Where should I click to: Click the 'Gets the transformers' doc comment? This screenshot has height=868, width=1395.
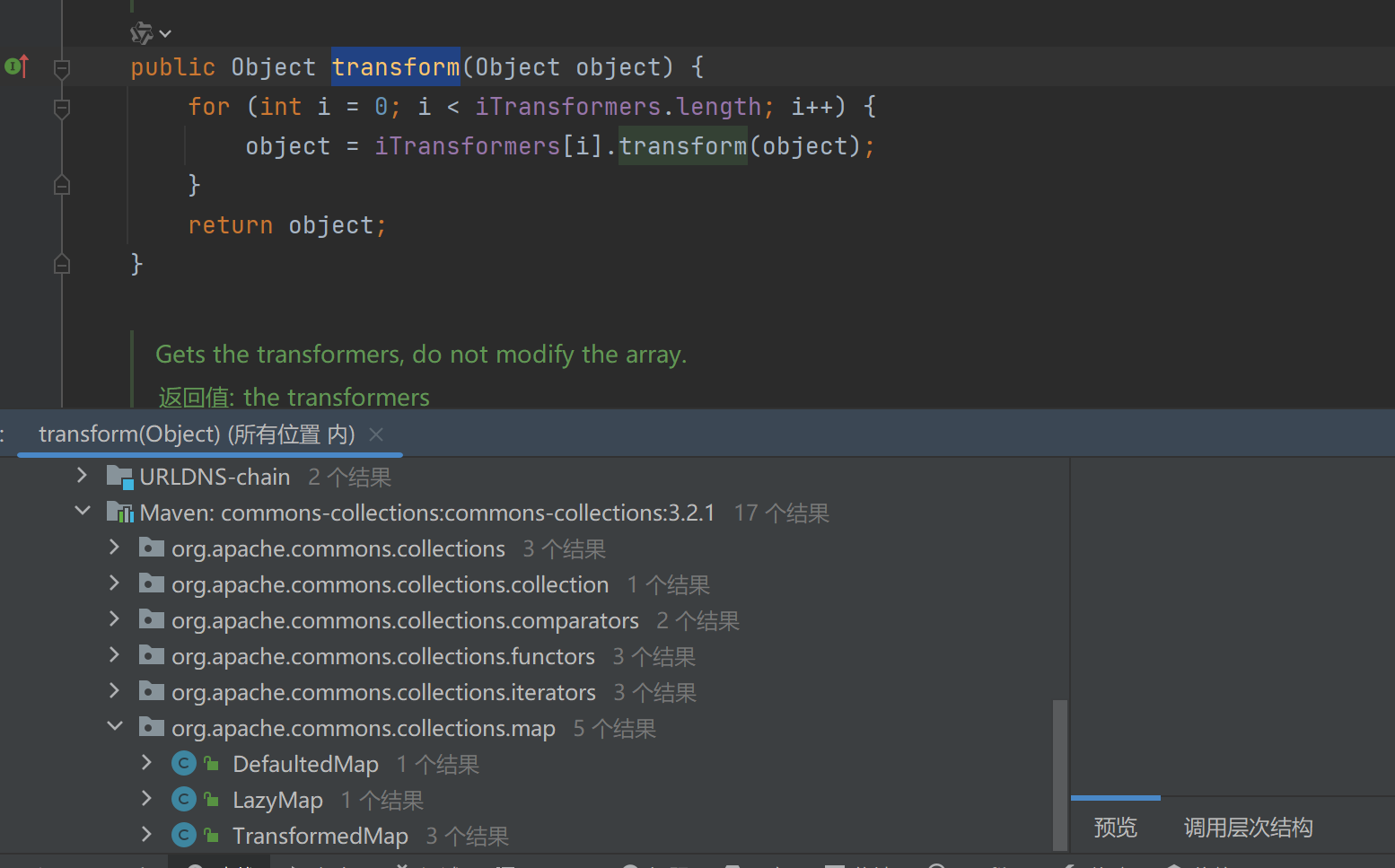pyautogui.click(x=421, y=355)
